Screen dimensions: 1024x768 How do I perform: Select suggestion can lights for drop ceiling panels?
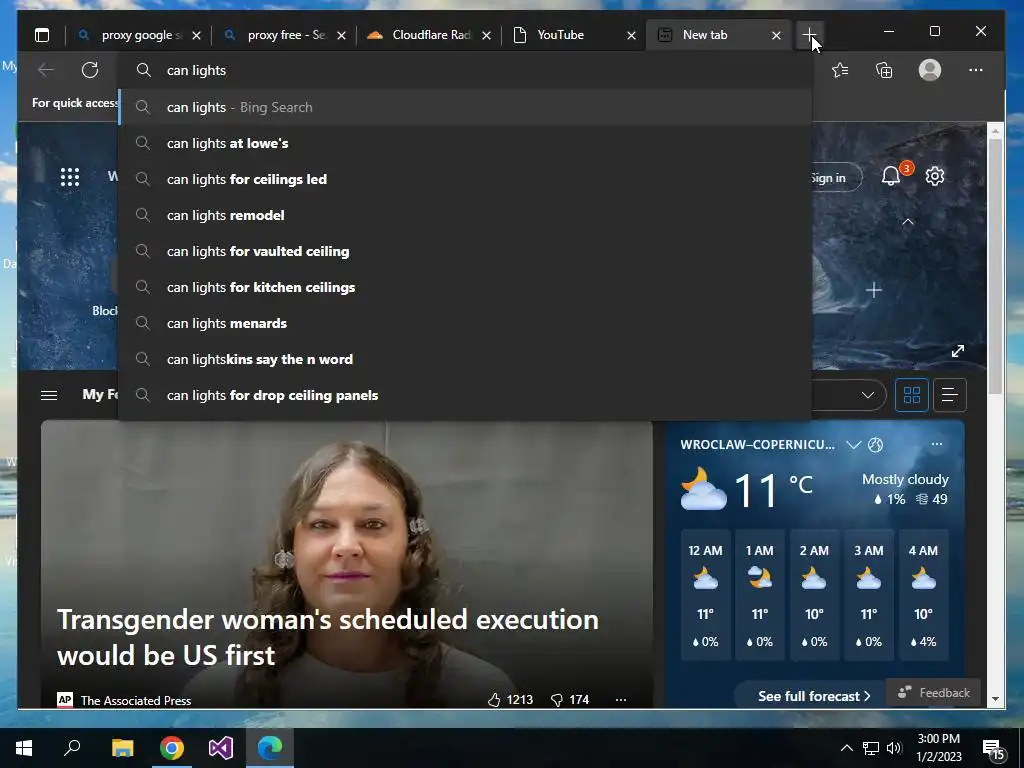[x=465, y=395]
